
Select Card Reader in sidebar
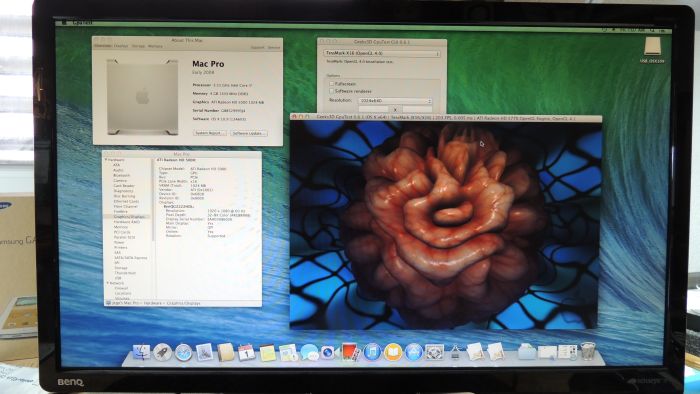(x=124, y=186)
